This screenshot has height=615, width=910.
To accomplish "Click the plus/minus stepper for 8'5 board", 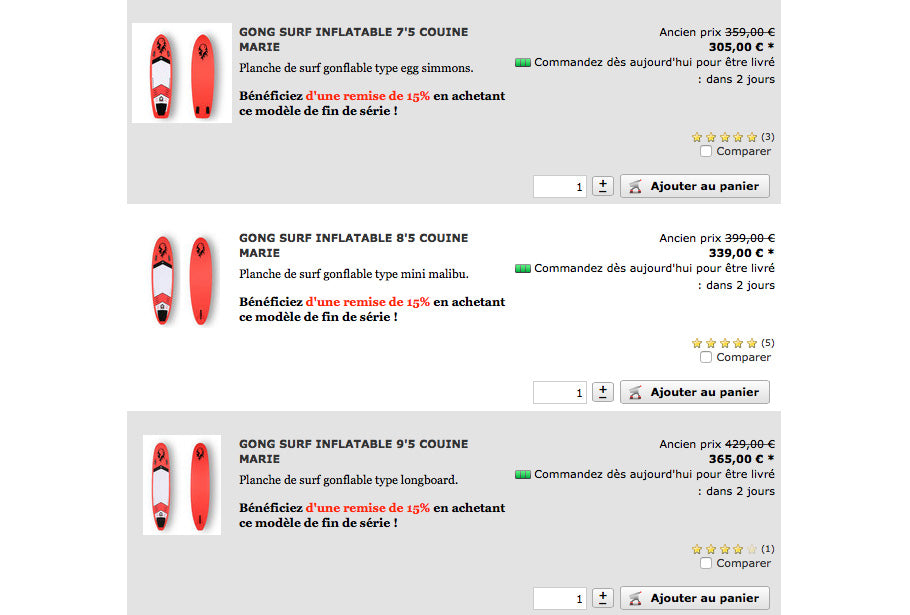I will click(603, 392).
